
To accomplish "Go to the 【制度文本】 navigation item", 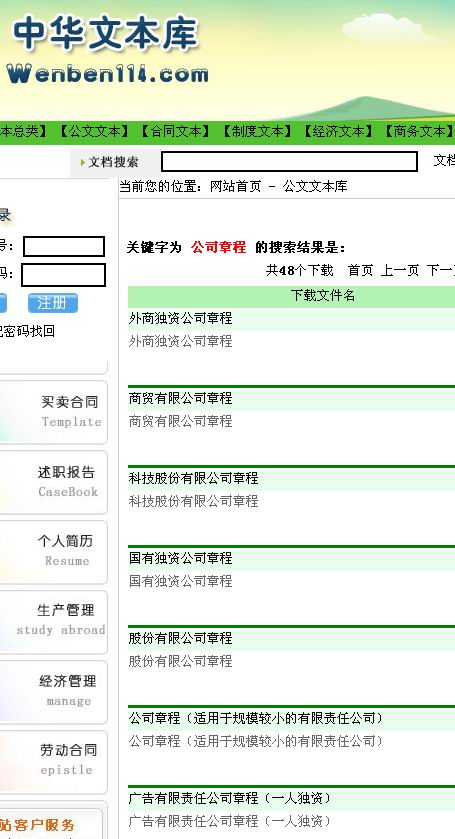I will tap(256, 132).
